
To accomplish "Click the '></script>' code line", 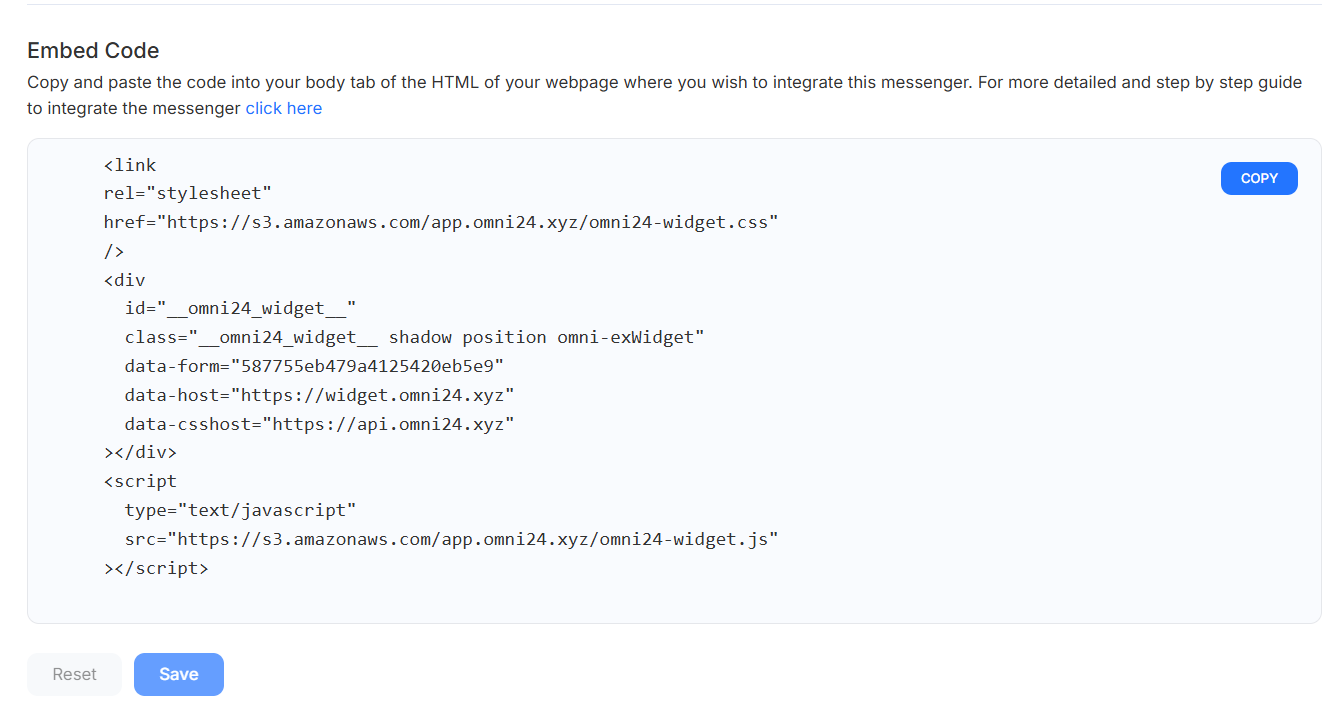I will click(156, 568).
